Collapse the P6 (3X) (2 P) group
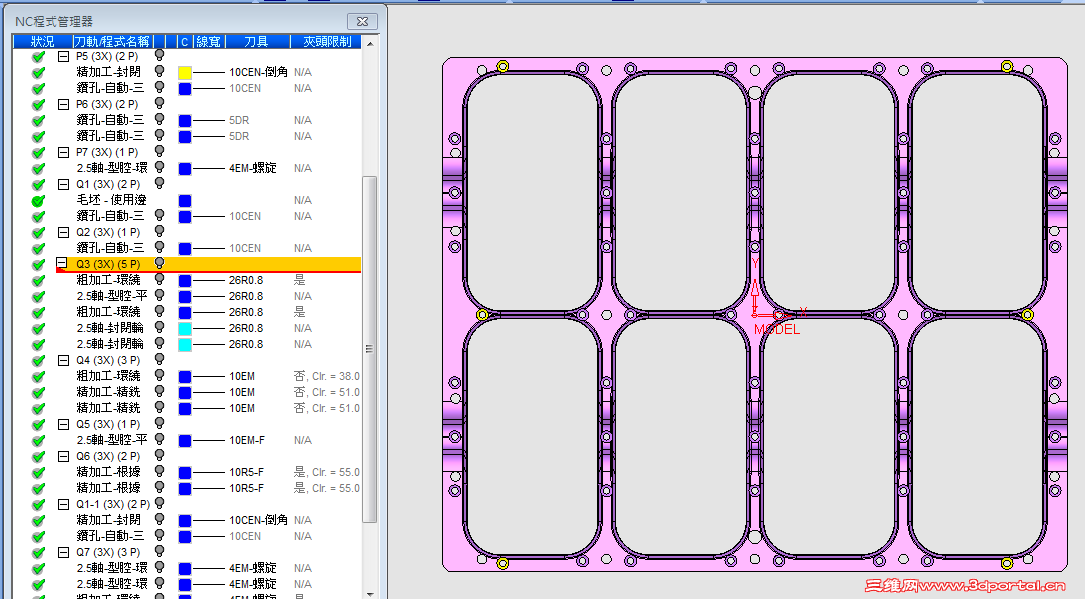1085x599 pixels. coord(63,104)
